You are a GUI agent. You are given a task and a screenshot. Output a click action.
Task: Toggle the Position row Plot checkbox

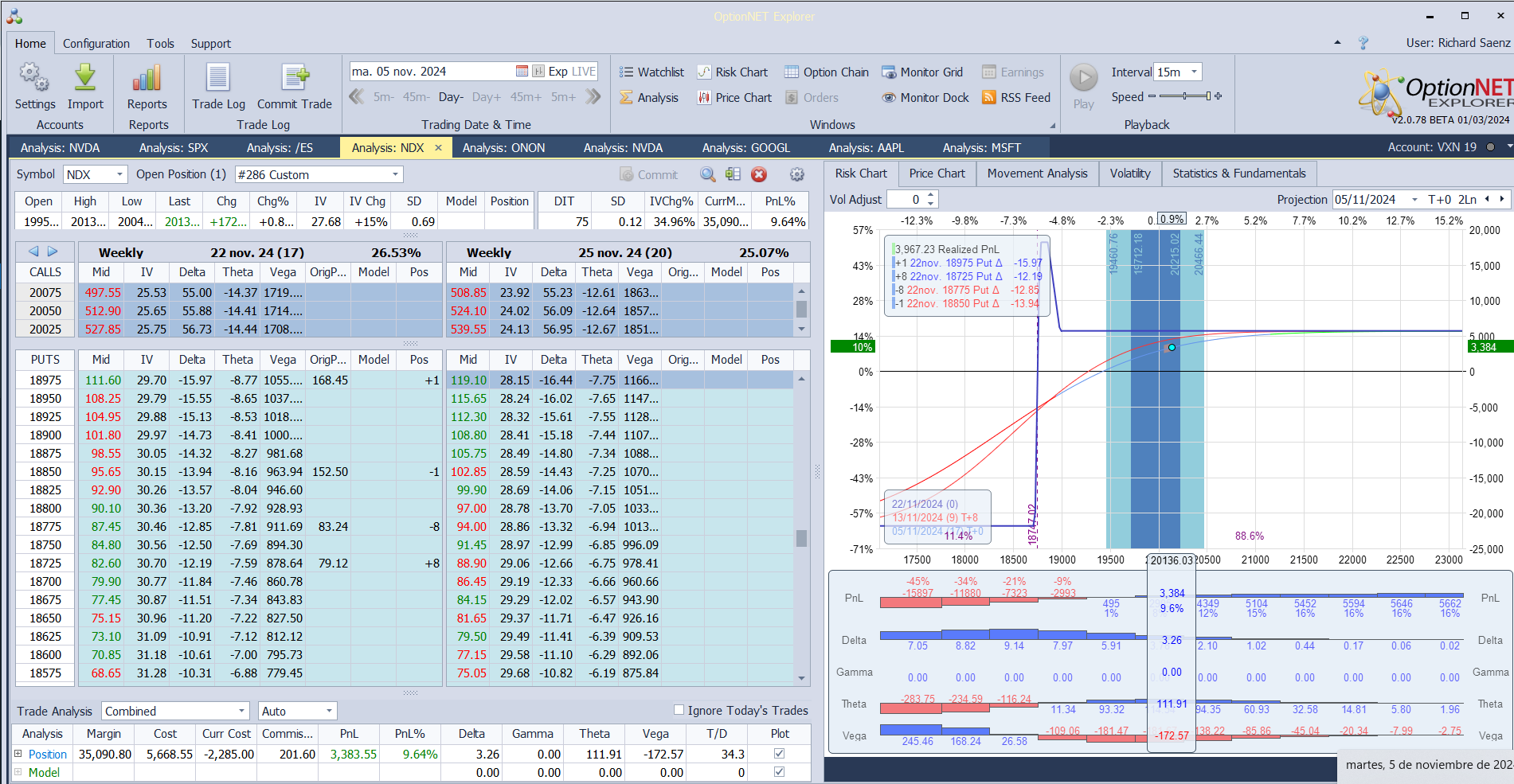point(779,753)
